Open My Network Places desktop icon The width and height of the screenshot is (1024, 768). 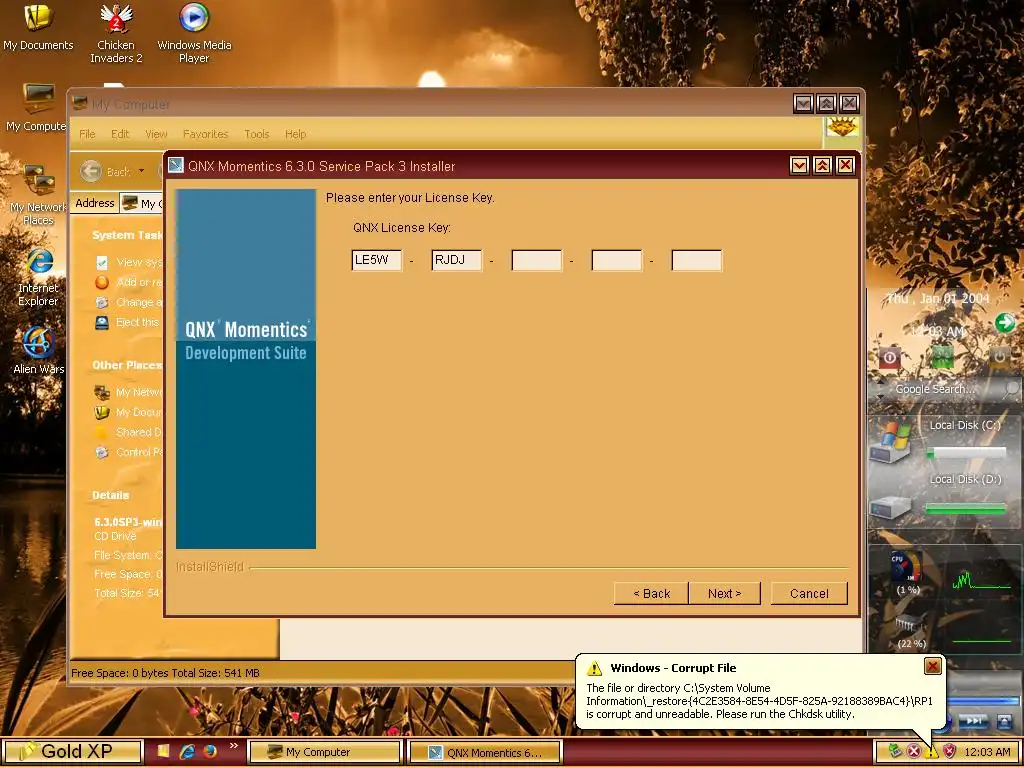[38, 195]
